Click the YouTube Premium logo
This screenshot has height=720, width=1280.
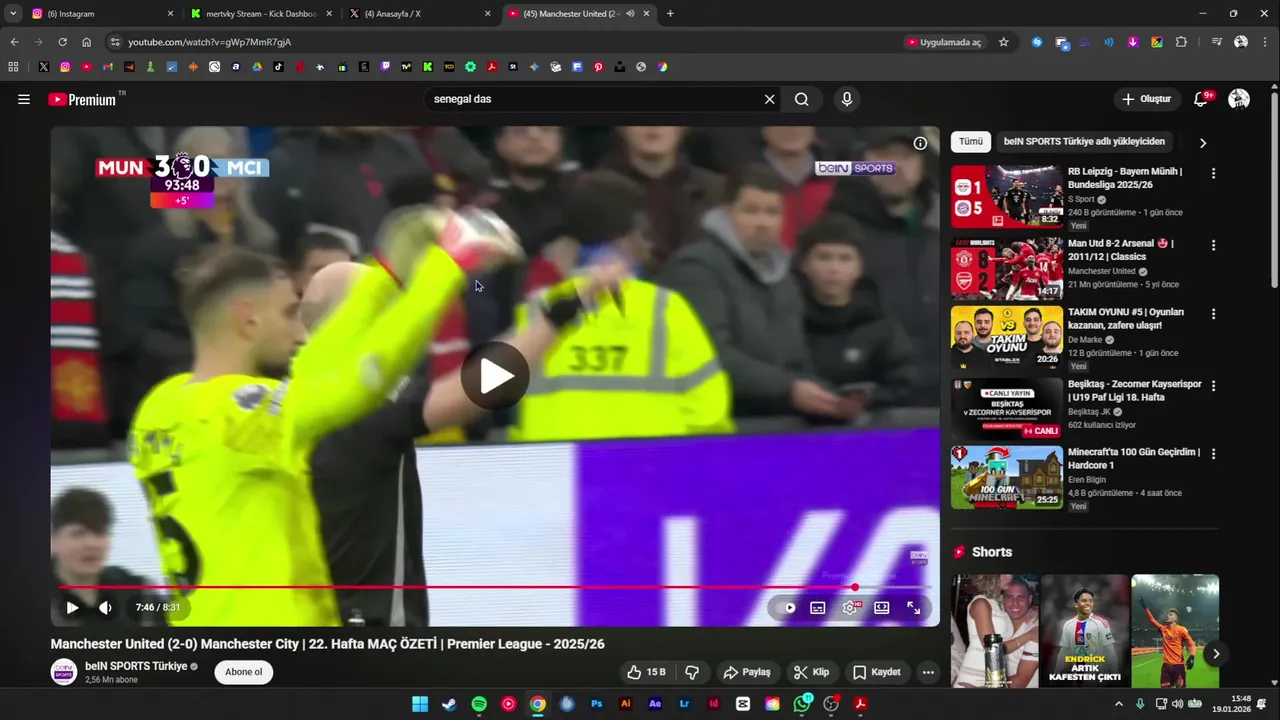point(82,99)
